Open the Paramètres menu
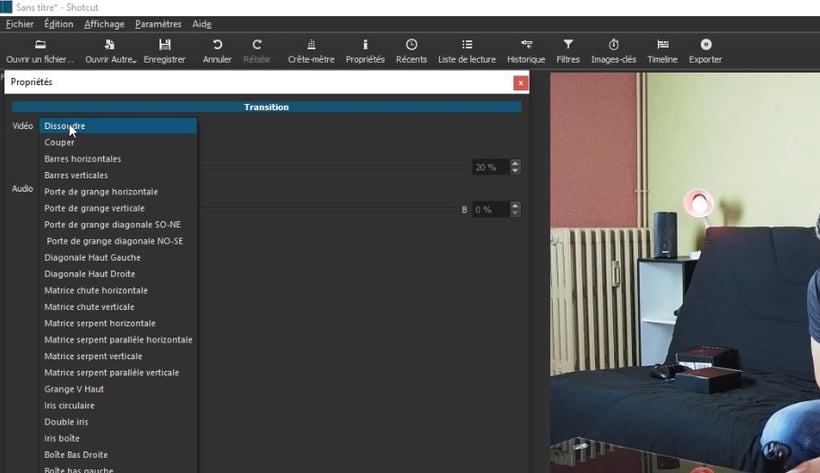This screenshot has width=820, height=473. pyautogui.click(x=158, y=24)
